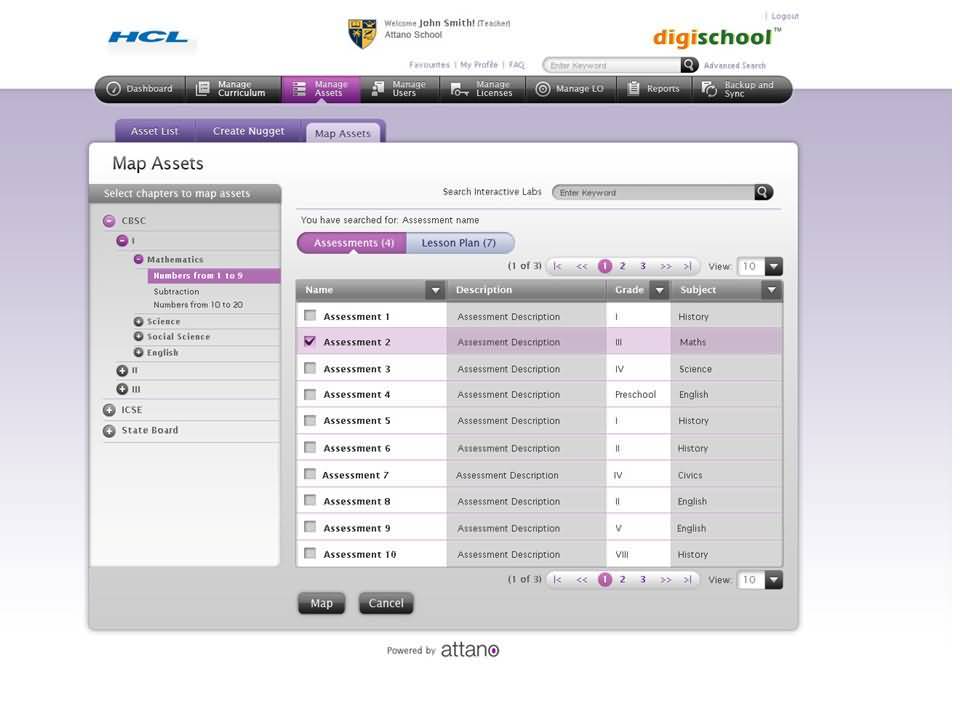Click the Manage Curriculum book icon

click(203, 89)
